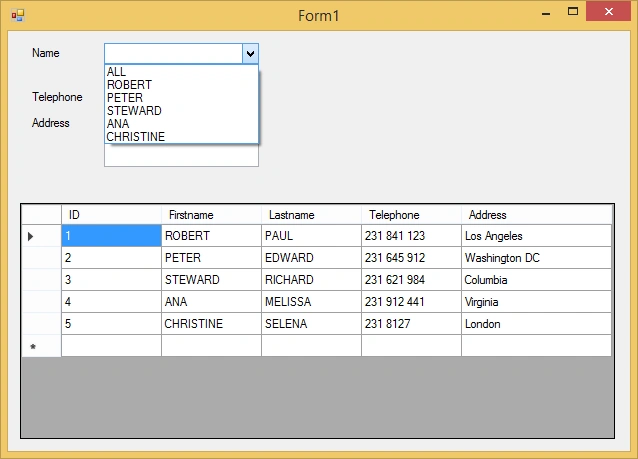Sort by the Telephone column header
Image resolution: width=638 pixels, height=459 pixels.
pos(411,214)
